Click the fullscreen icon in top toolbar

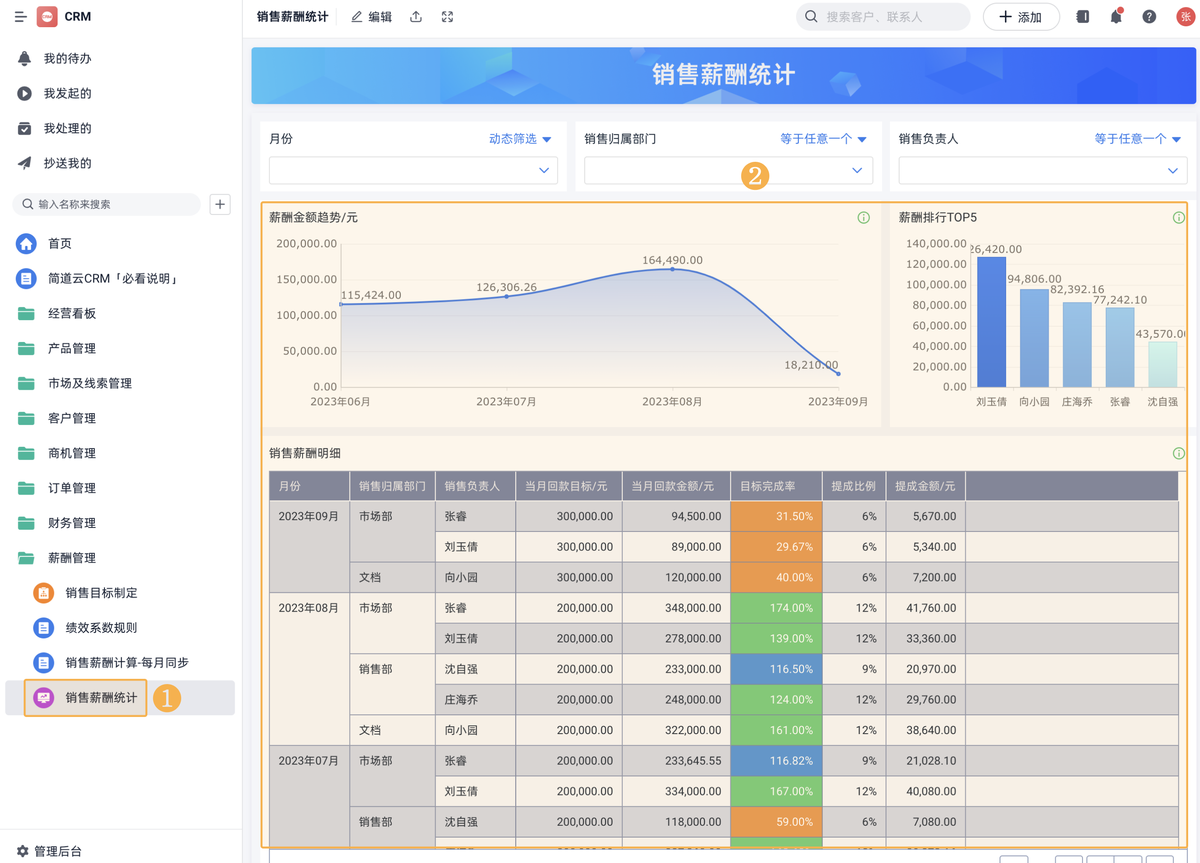point(447,17)
